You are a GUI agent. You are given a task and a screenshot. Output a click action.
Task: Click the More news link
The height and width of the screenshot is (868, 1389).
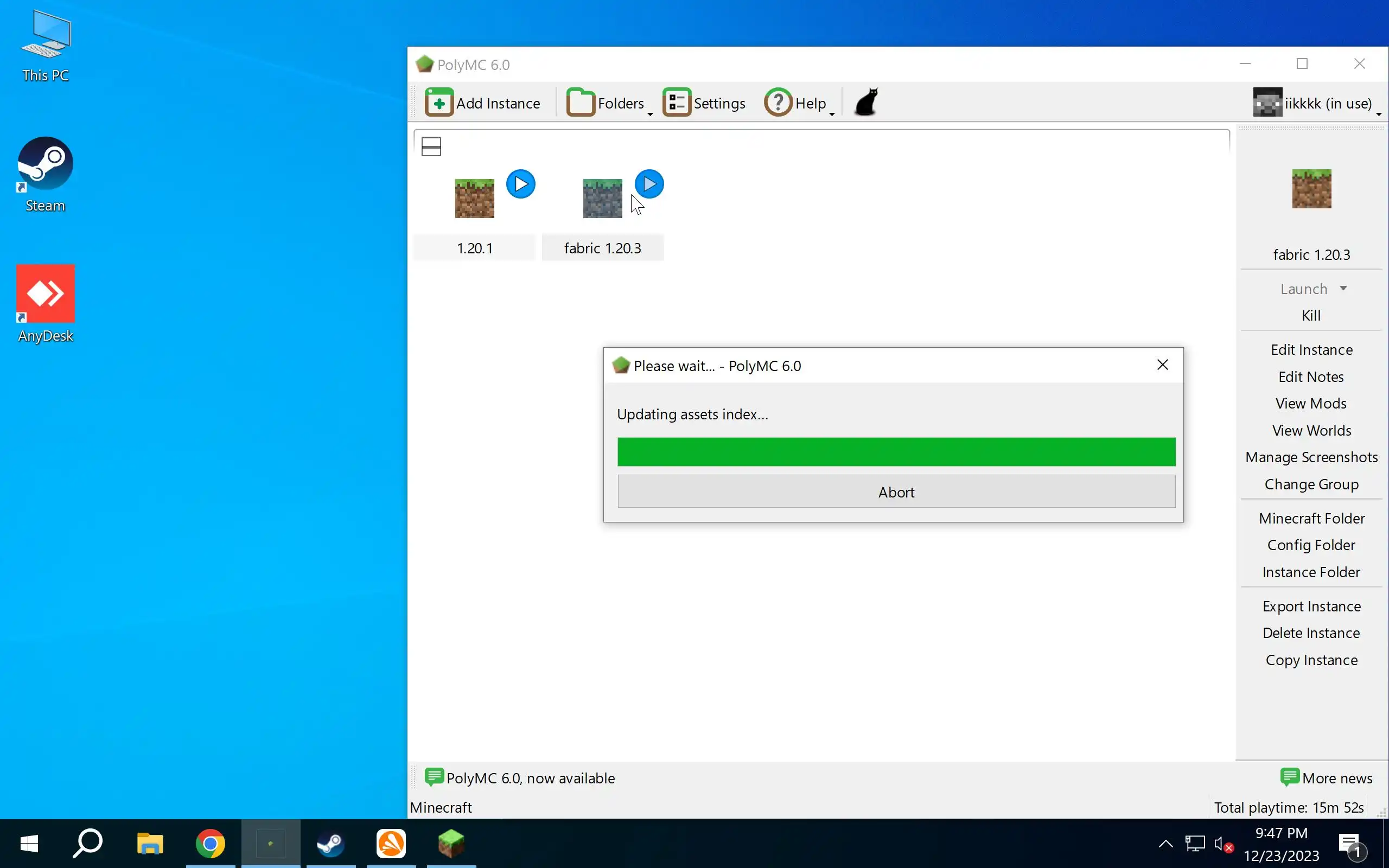pos(1336,778)
